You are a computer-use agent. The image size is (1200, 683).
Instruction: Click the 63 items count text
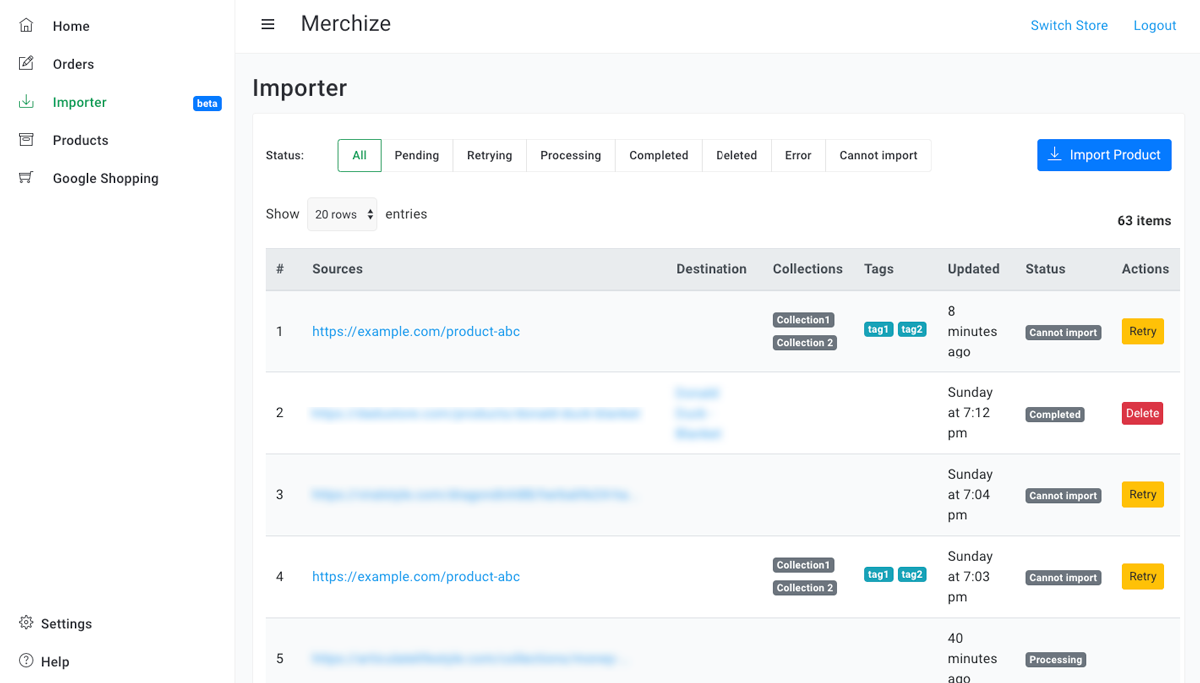coord(1144,221)
